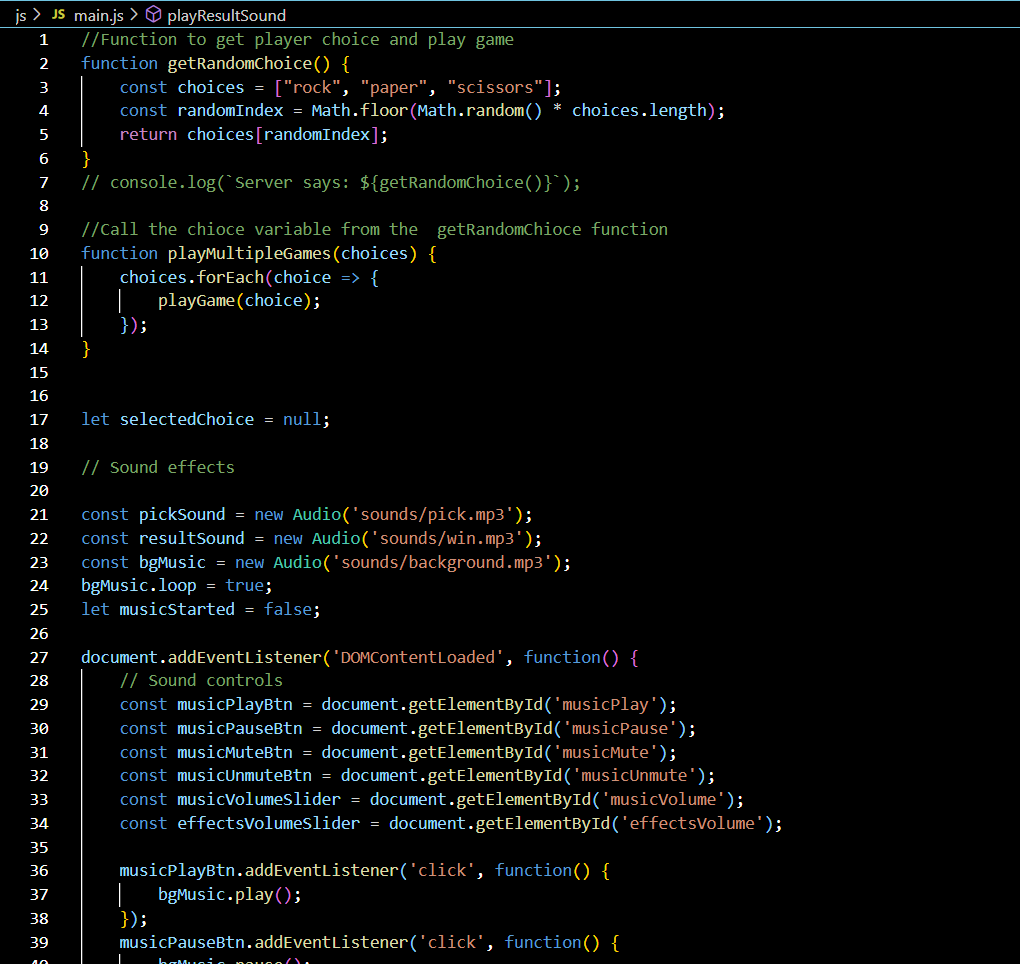Screen dimensions: 1020x964
Task: Click 'musicUnmuteBtn' constant on line 32
Action: pyautogui.click(x=245, y=776)
